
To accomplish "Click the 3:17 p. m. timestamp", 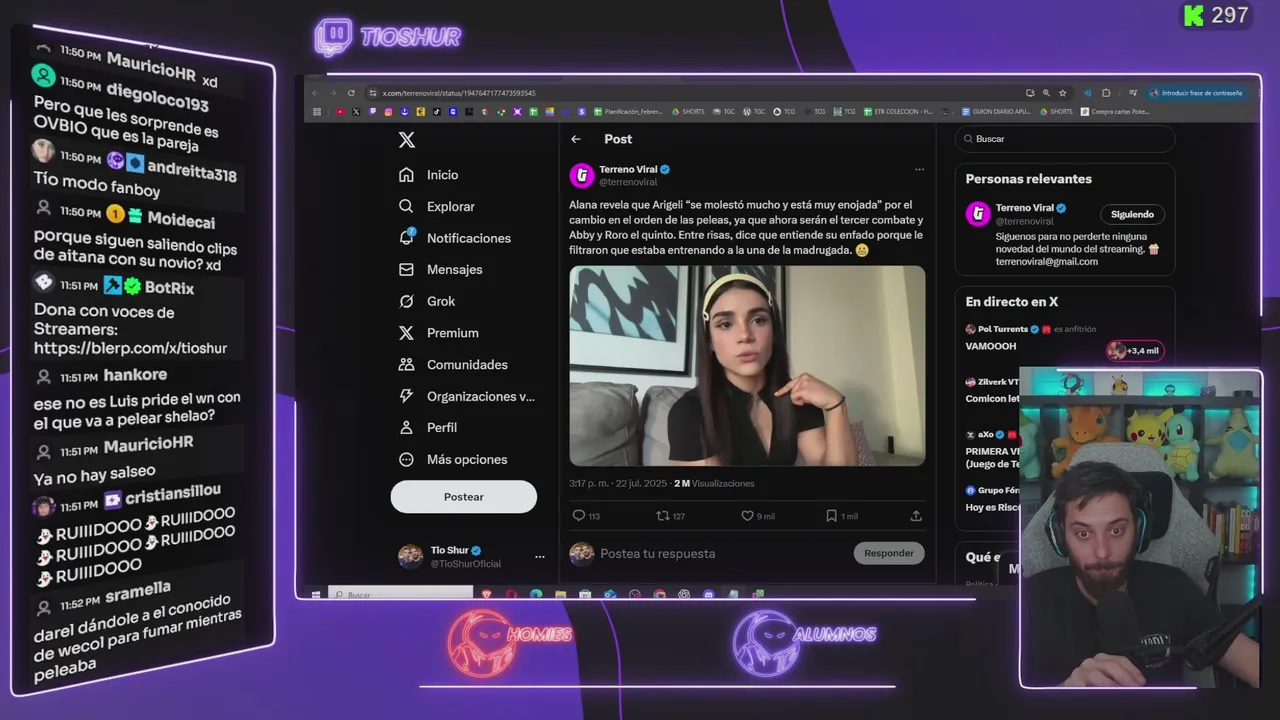I will [x=589, y=484].
